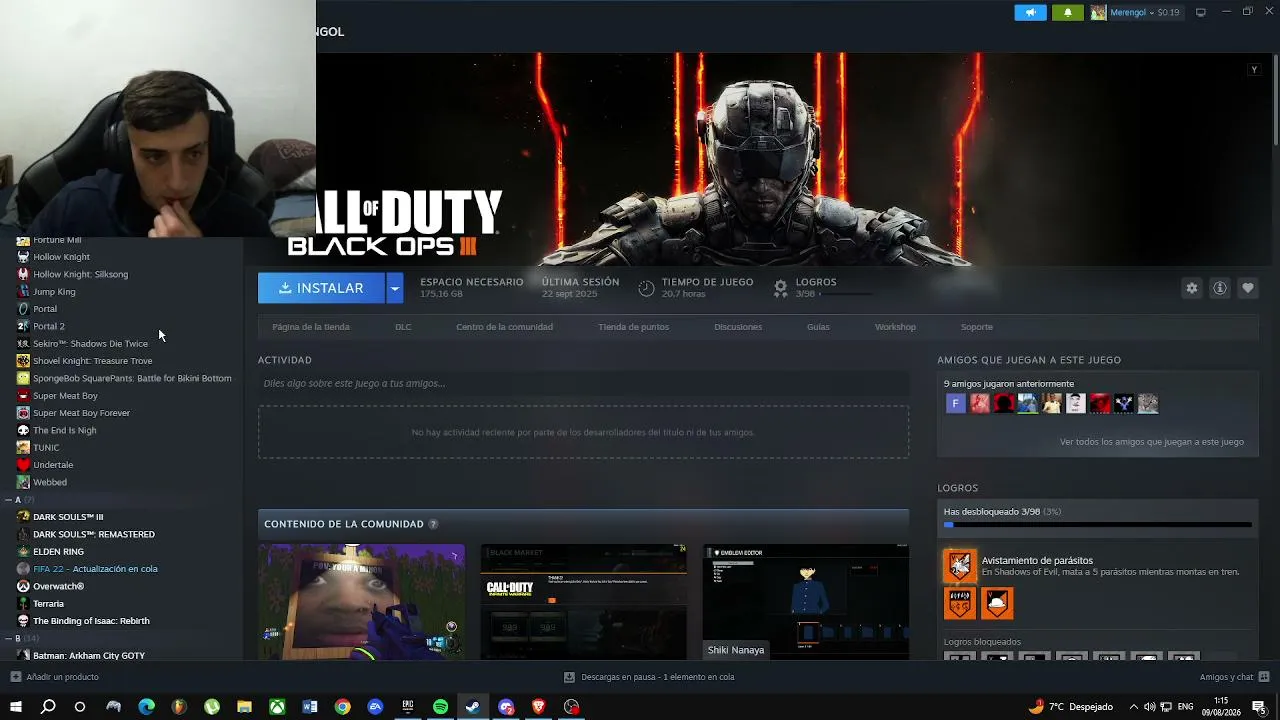Open the Soporte tab
This screenshot has width=1280, height=720.
coord(977,327)
